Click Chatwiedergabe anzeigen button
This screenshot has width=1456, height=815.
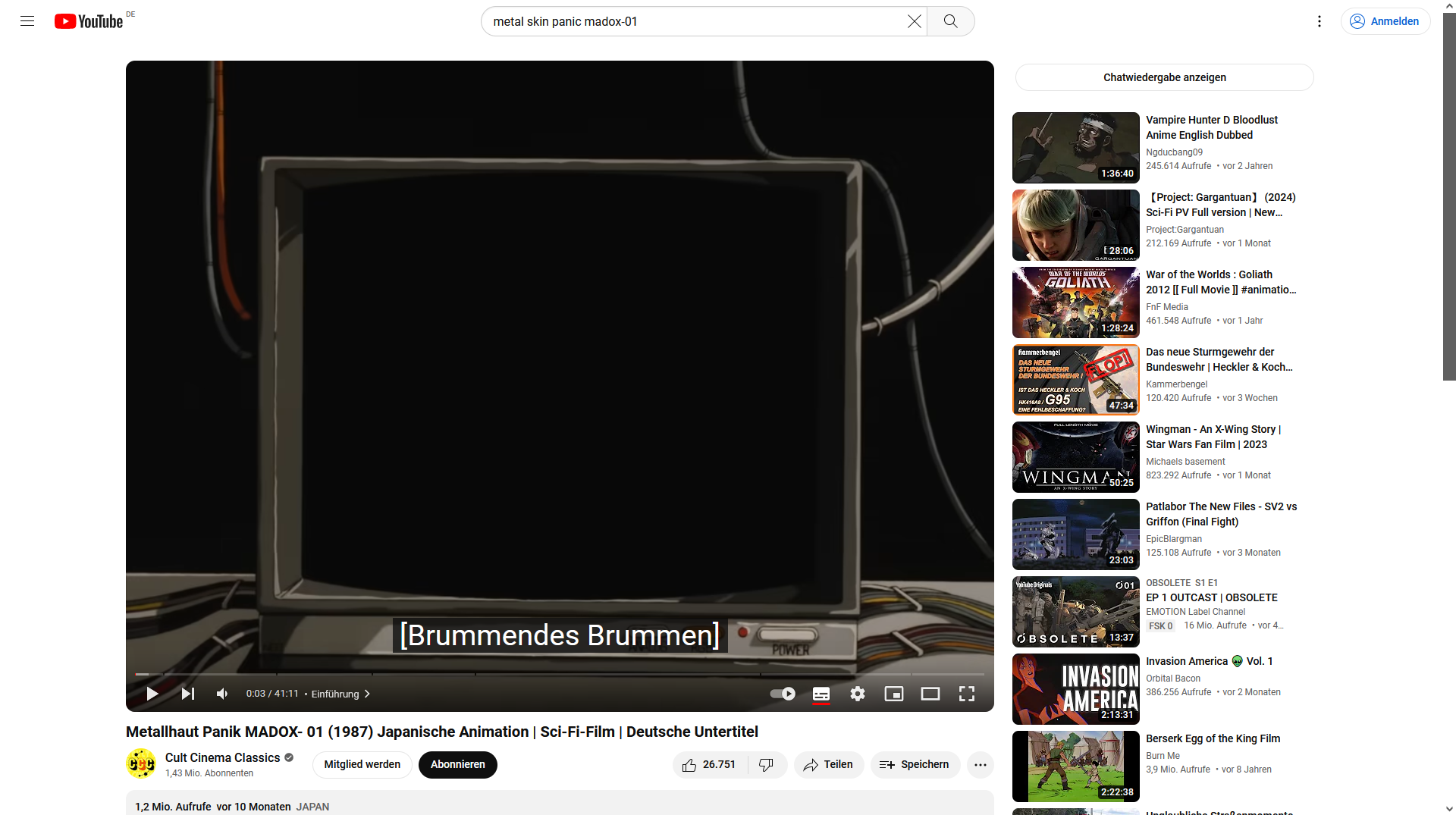point(1165,77)
